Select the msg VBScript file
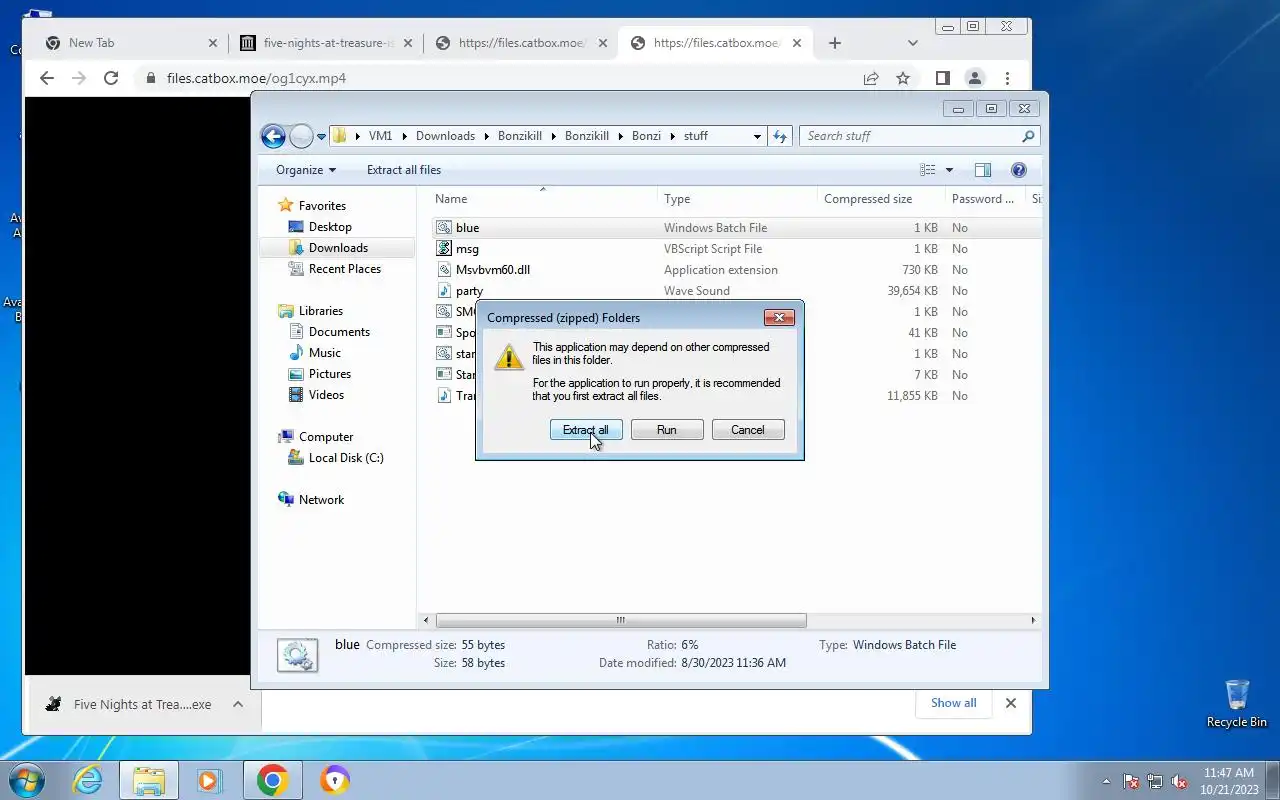This screenshot has width=1280, height=800. 467,249
